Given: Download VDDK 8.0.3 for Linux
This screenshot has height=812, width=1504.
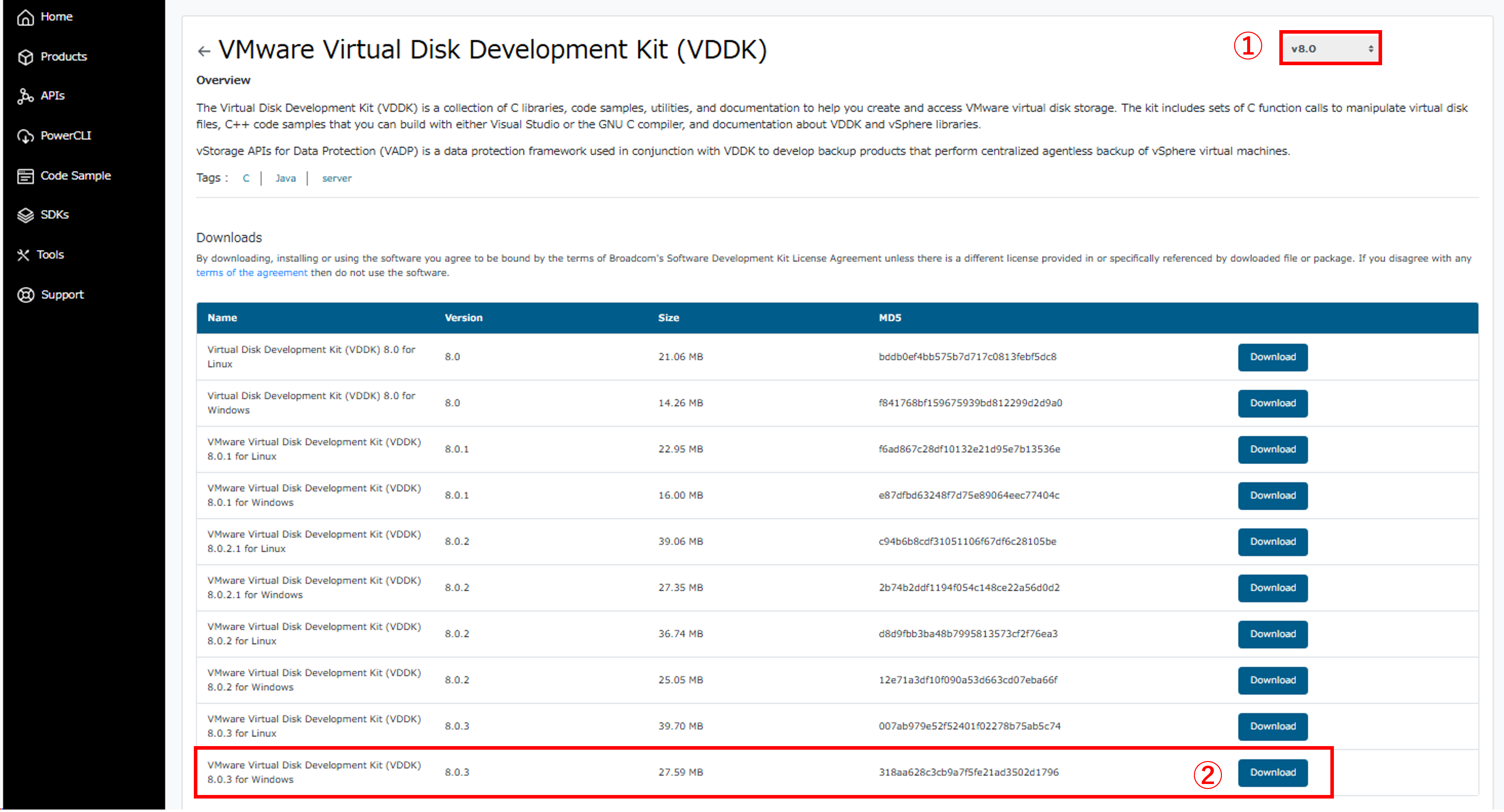Looking at the screenshot, I should click(1272, 726).
